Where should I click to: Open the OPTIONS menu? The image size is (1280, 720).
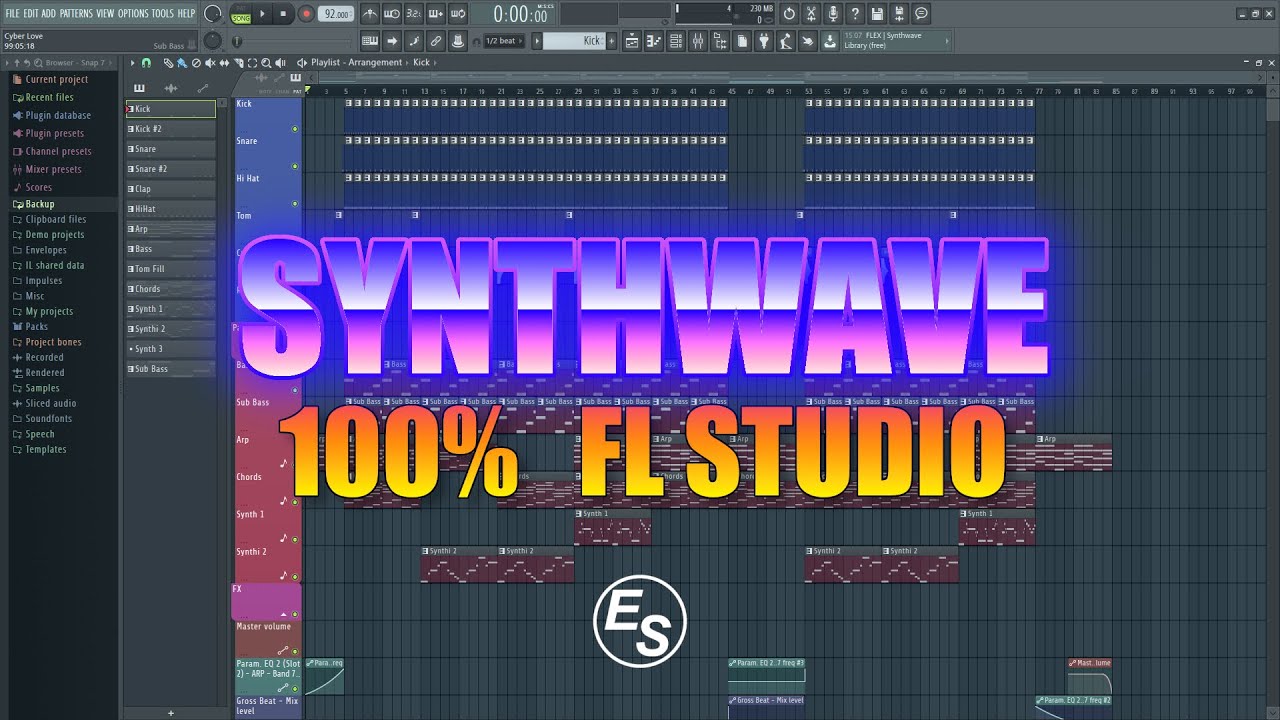coord(133,13)
